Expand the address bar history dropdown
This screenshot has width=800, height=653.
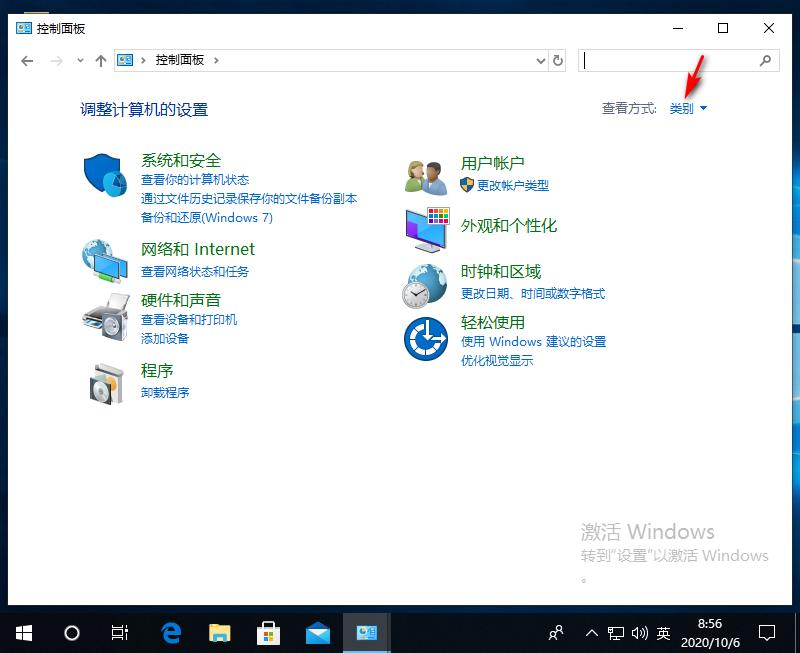click(x=541, y=61)
